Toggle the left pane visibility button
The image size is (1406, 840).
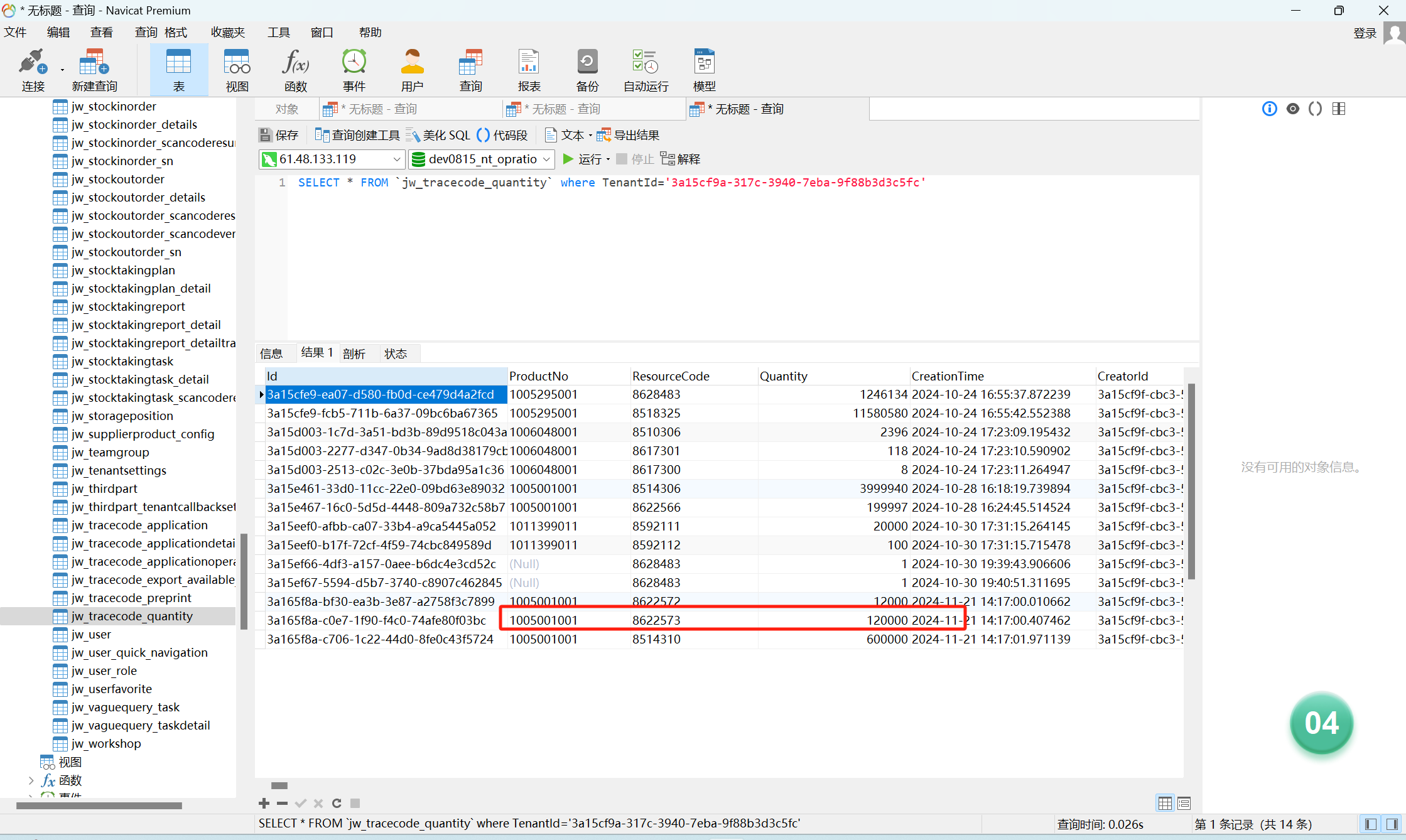coord(1371,824)
